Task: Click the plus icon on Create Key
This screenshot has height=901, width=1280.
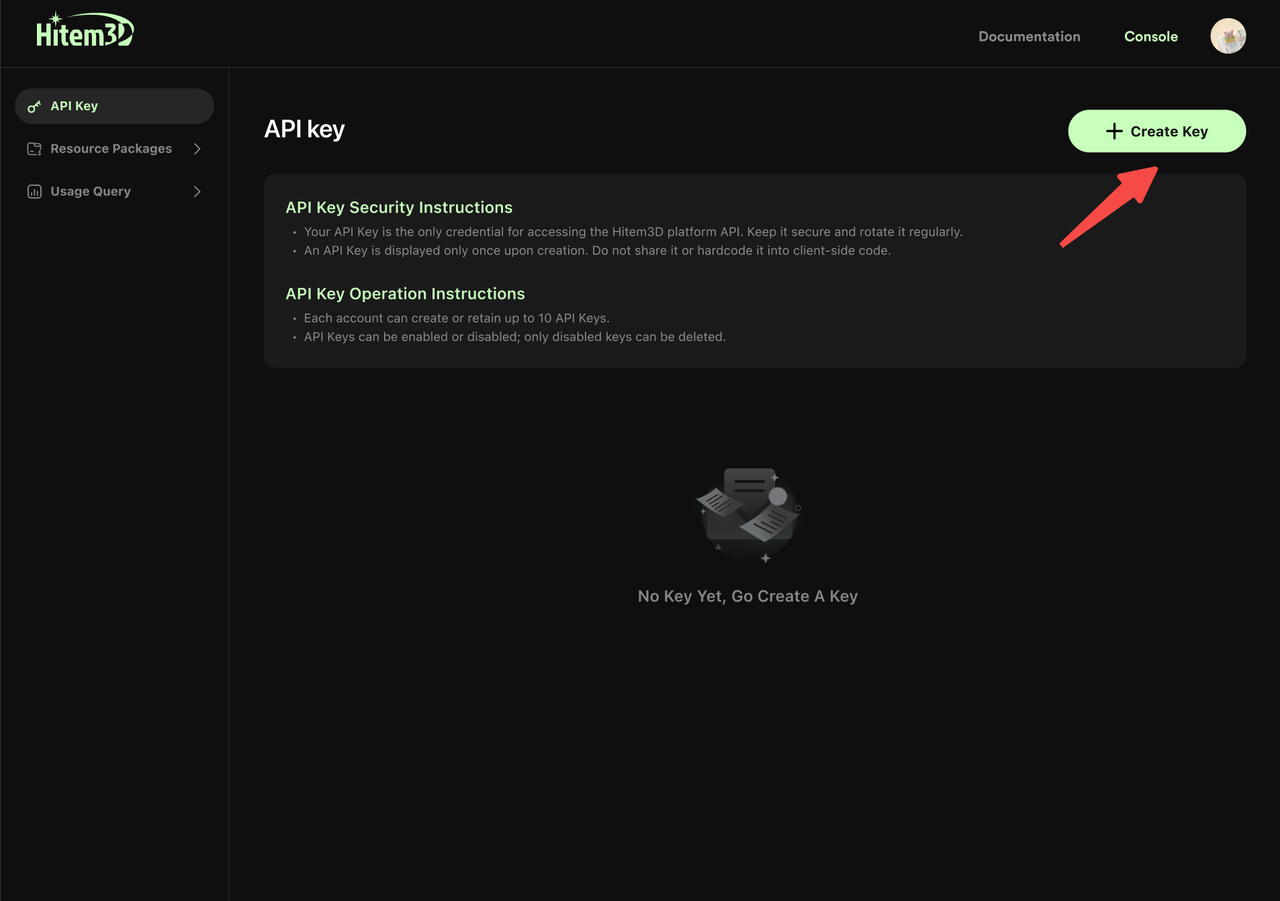Action: point(1114,131)
